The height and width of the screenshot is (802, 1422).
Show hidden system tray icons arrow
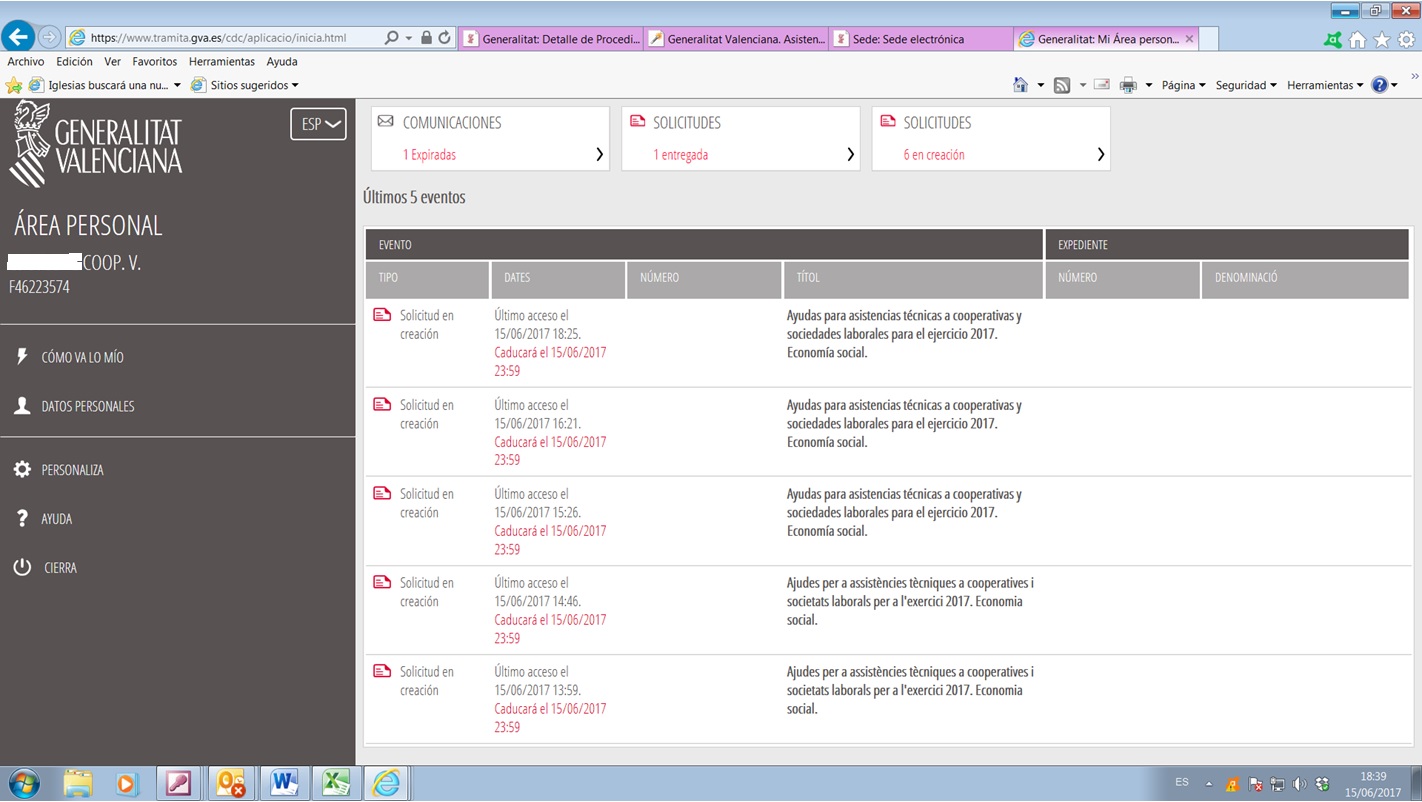coord(1209,784)
